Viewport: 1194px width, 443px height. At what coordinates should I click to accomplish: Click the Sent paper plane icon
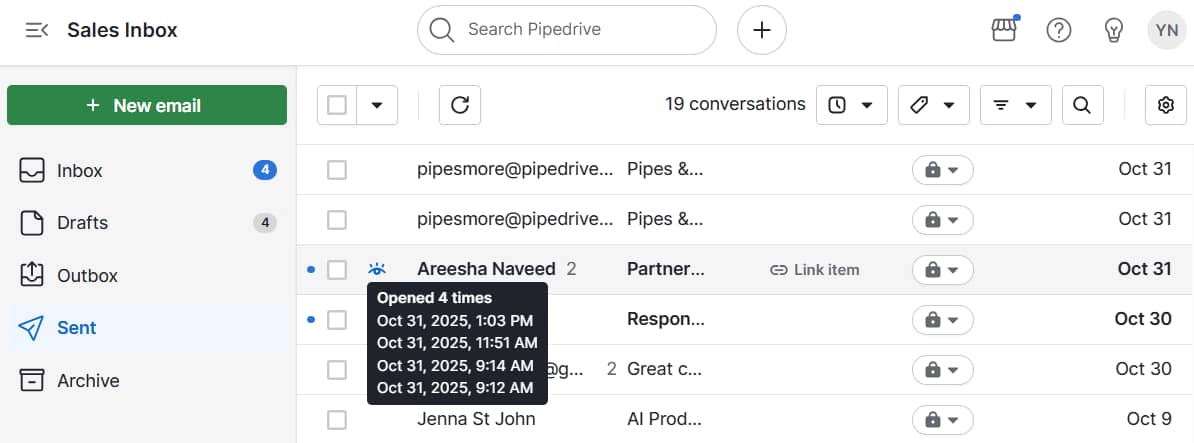point(31,328)
